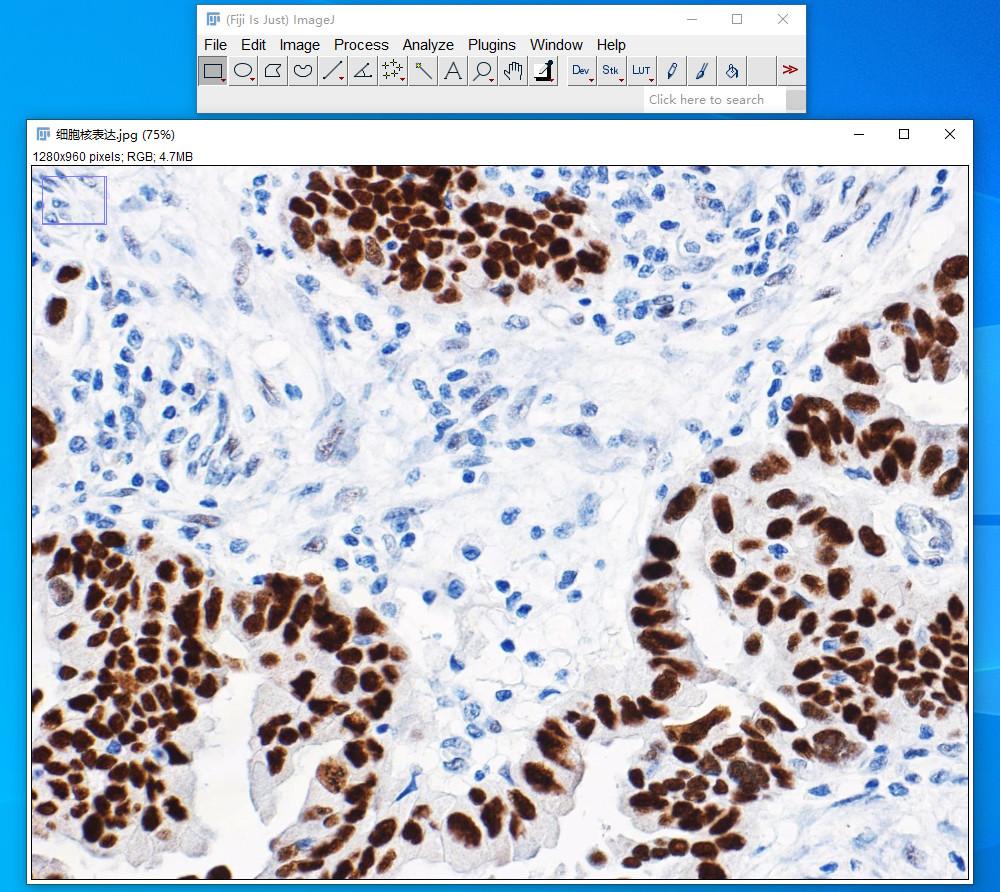Activate the Freehand selection tool
Screen dimensions: 1000x892
tap(303, 71)
